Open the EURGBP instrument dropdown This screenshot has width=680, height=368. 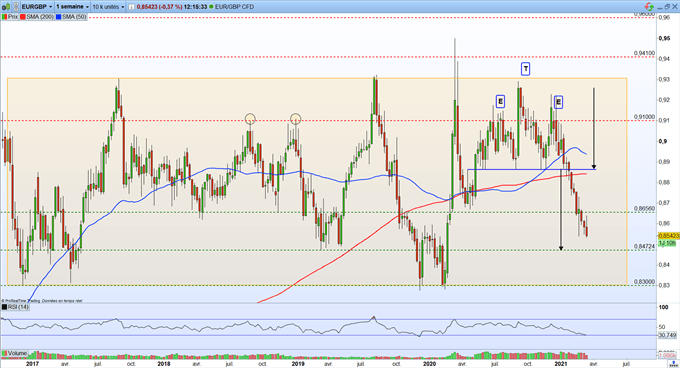[37, 7]
